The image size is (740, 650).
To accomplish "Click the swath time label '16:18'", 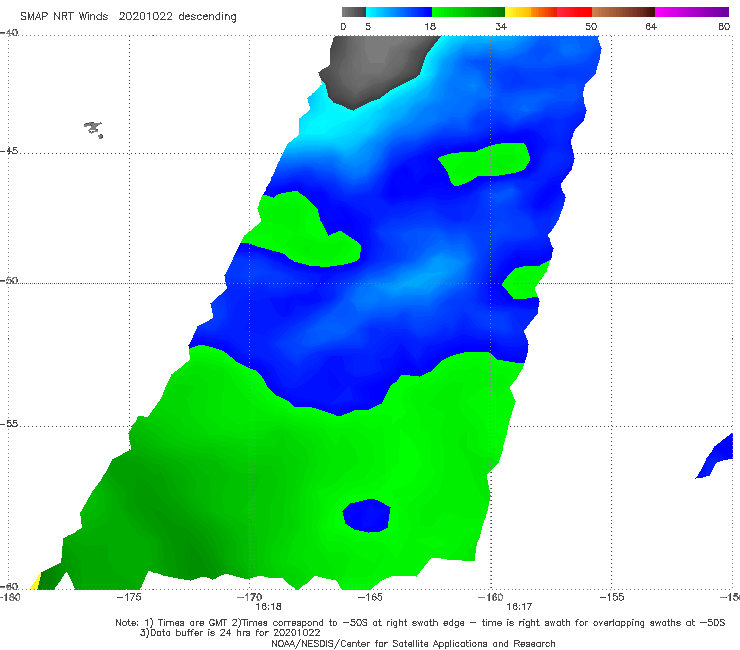I will click(269, 607).
